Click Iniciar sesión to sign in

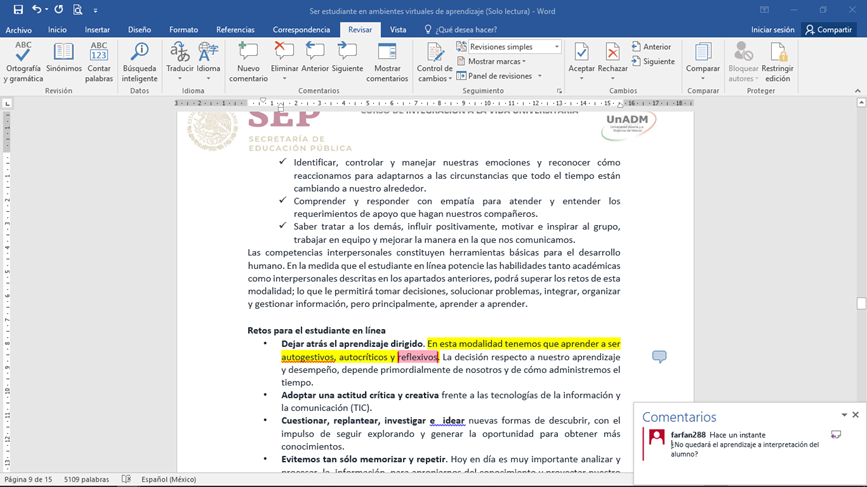click(772, 30)
